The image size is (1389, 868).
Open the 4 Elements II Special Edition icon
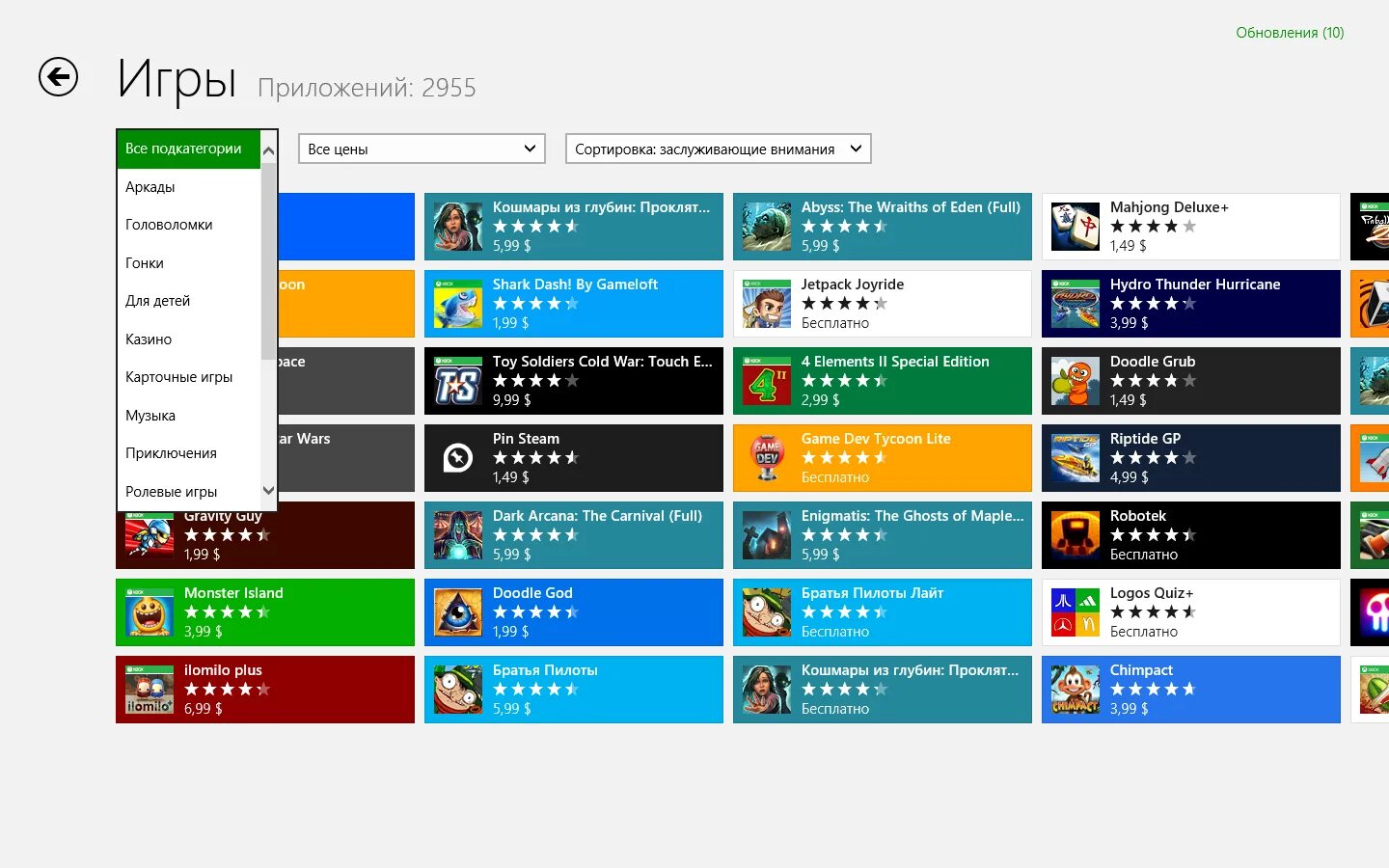click(x=767, y=381)
